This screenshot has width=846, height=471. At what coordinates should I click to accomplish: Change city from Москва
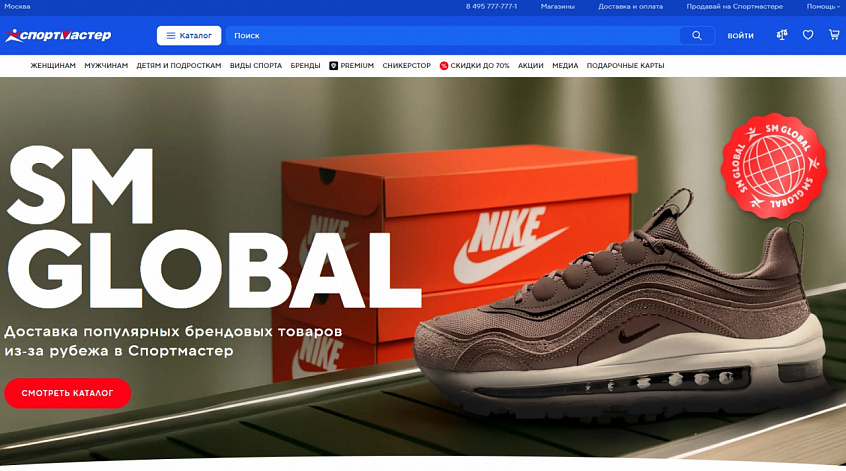17,7
